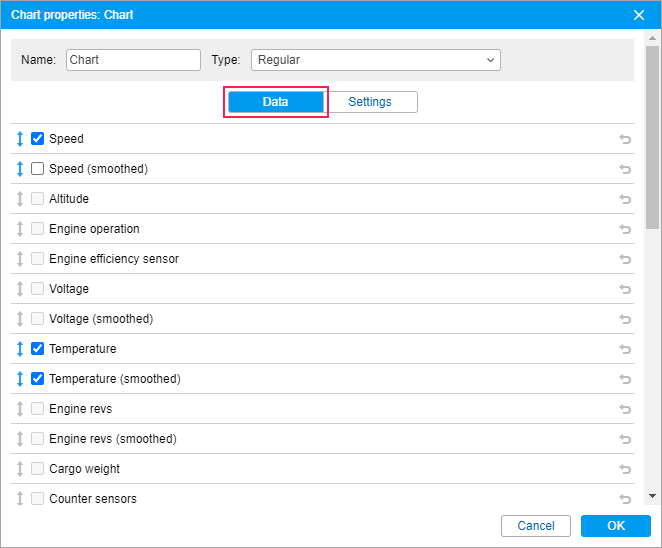
Task: Click the reset arrow in the Speed row
Action: coord(625,139)
